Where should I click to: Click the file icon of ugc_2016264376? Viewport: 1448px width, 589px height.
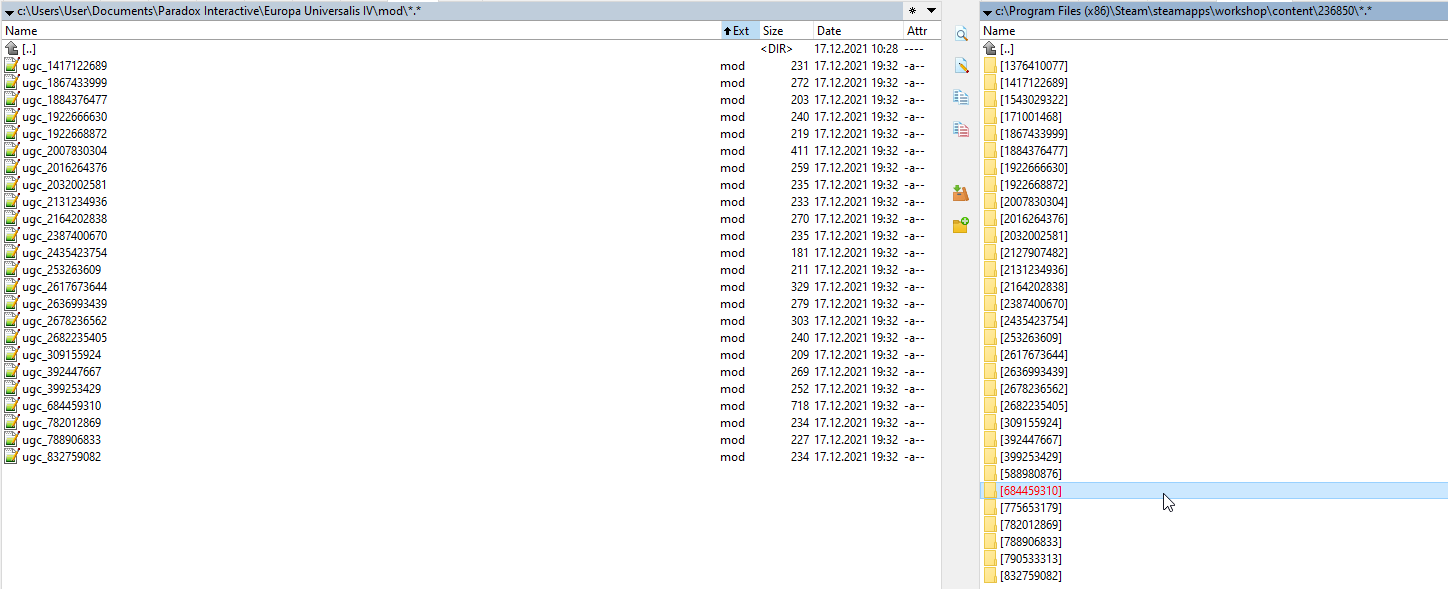(x=11, y=168)
